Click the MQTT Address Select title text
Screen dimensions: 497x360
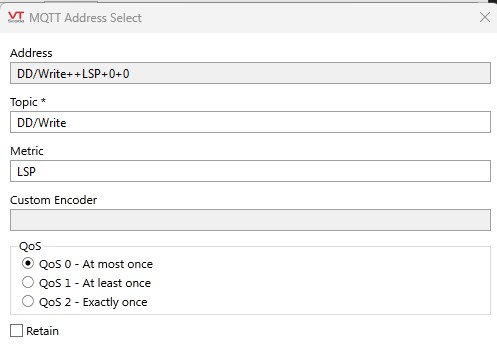pyautogui.click(x=85, y=18)
